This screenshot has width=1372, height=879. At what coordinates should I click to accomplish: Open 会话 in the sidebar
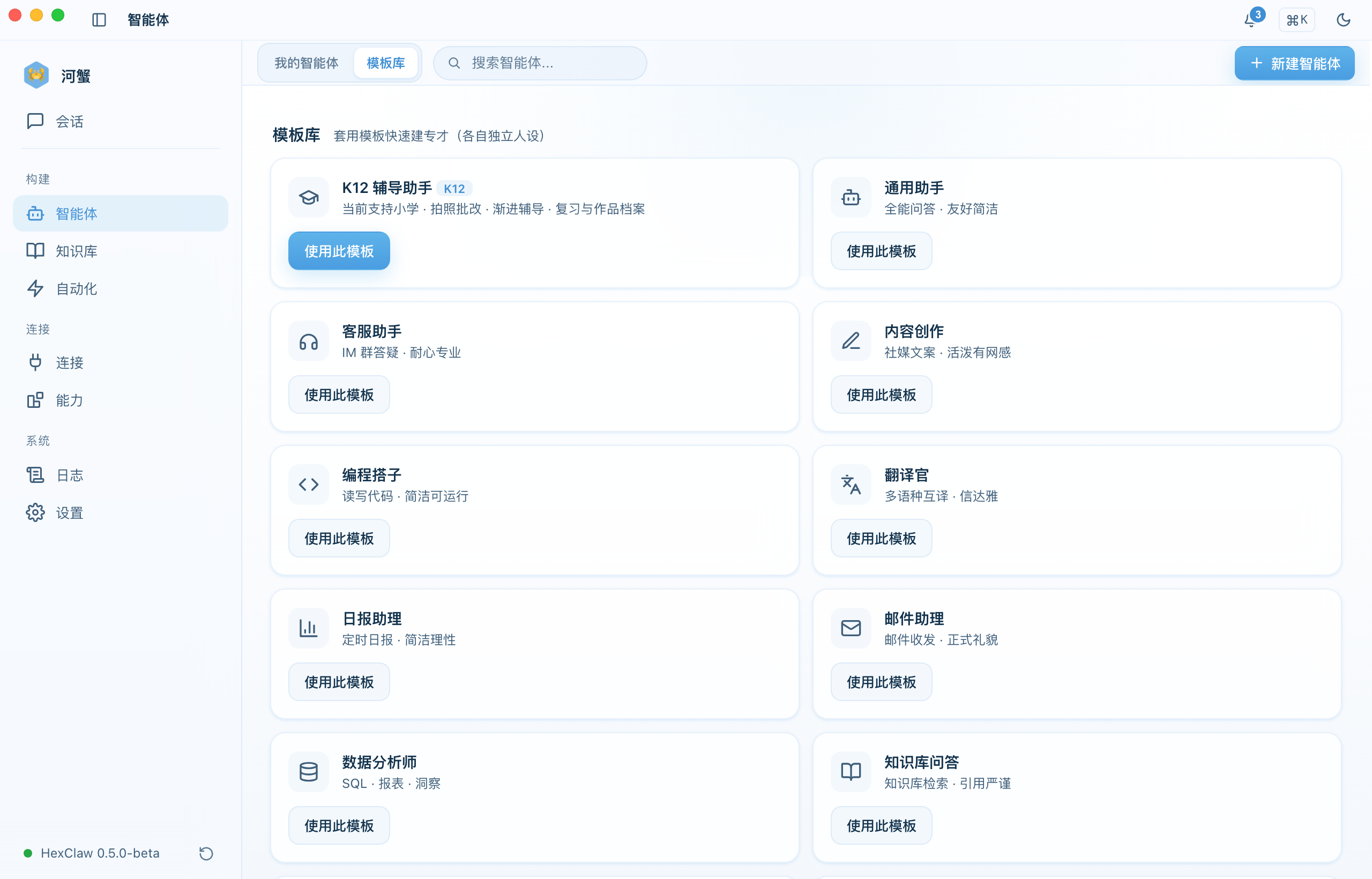tap(121, 121)
